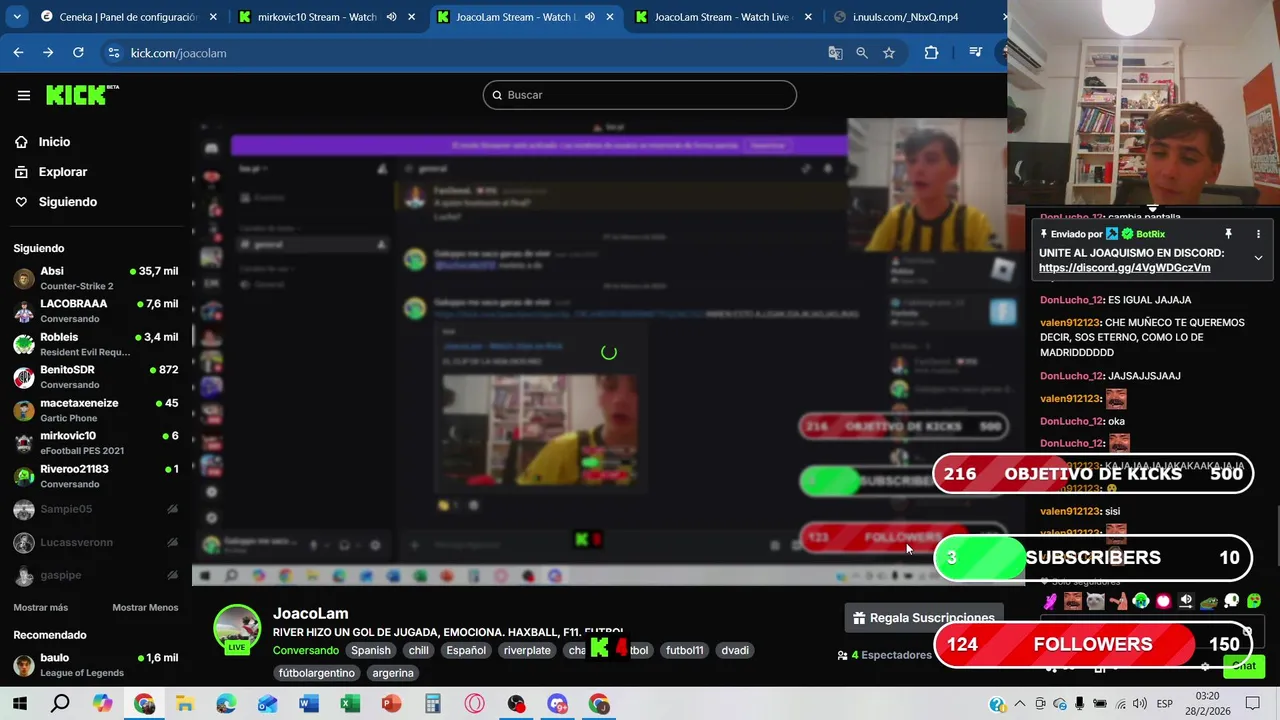
Task: Select the dvadi tag
Action: click(735, 650)
